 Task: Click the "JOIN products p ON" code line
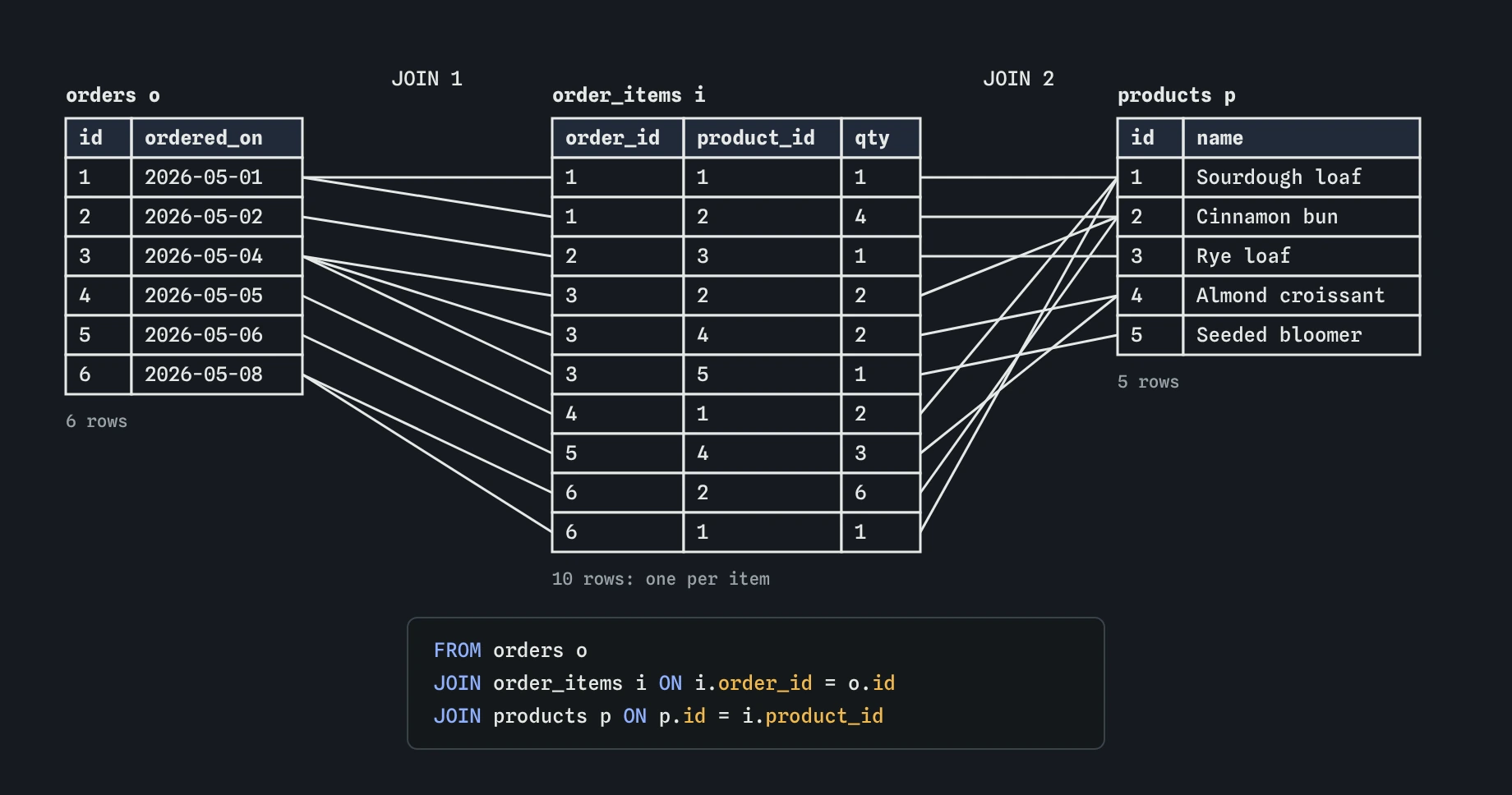658,716
